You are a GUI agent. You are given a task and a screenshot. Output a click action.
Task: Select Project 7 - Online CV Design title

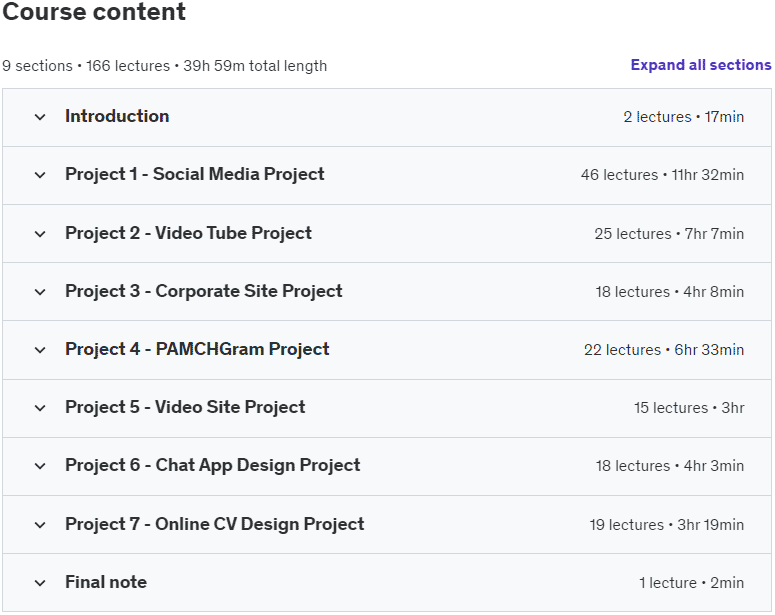pyautogui.click(x=215, y=524)
